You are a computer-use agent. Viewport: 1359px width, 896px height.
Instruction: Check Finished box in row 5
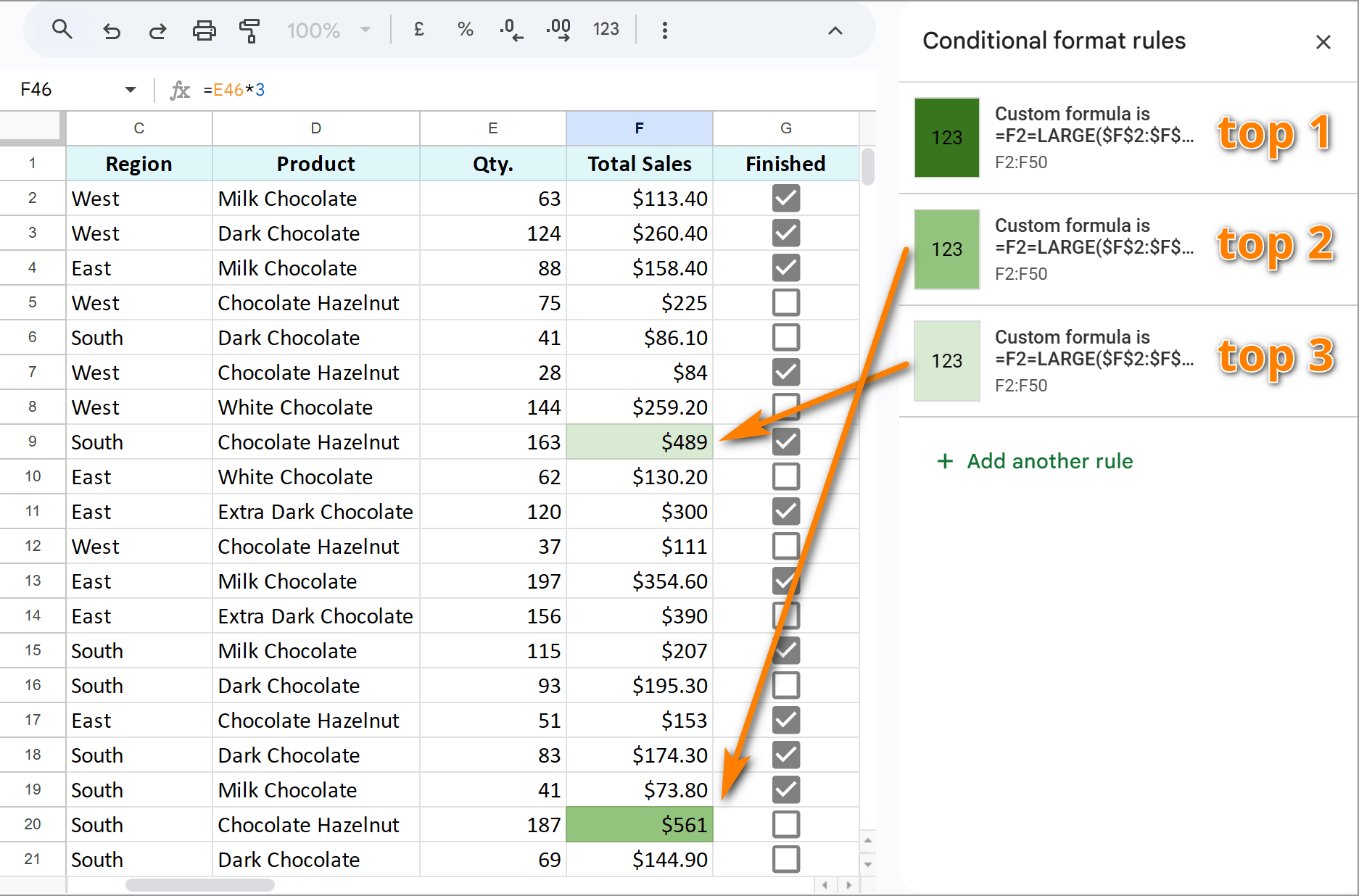(786, 302)
